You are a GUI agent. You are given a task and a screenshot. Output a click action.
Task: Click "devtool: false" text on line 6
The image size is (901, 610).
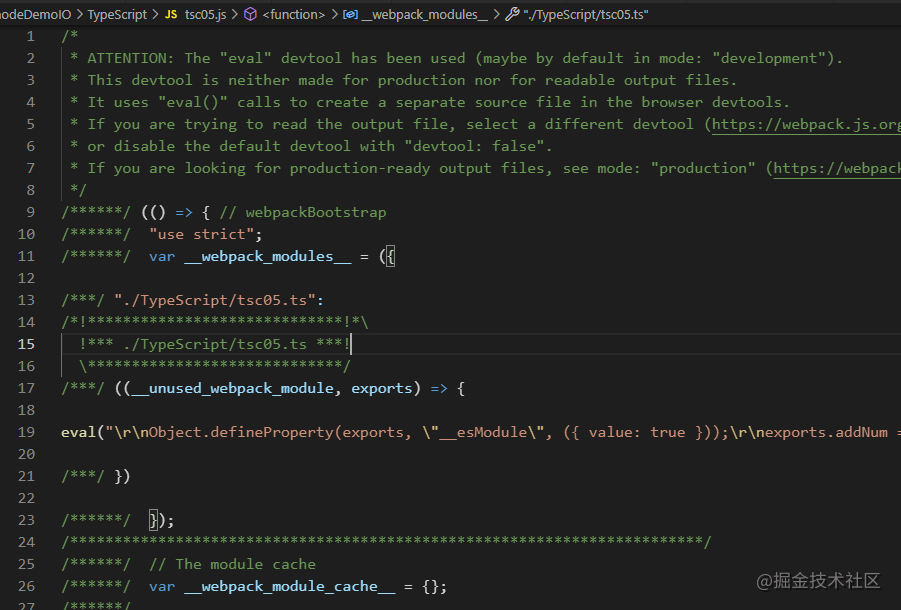pyautogui.click(x=475, y=146)
